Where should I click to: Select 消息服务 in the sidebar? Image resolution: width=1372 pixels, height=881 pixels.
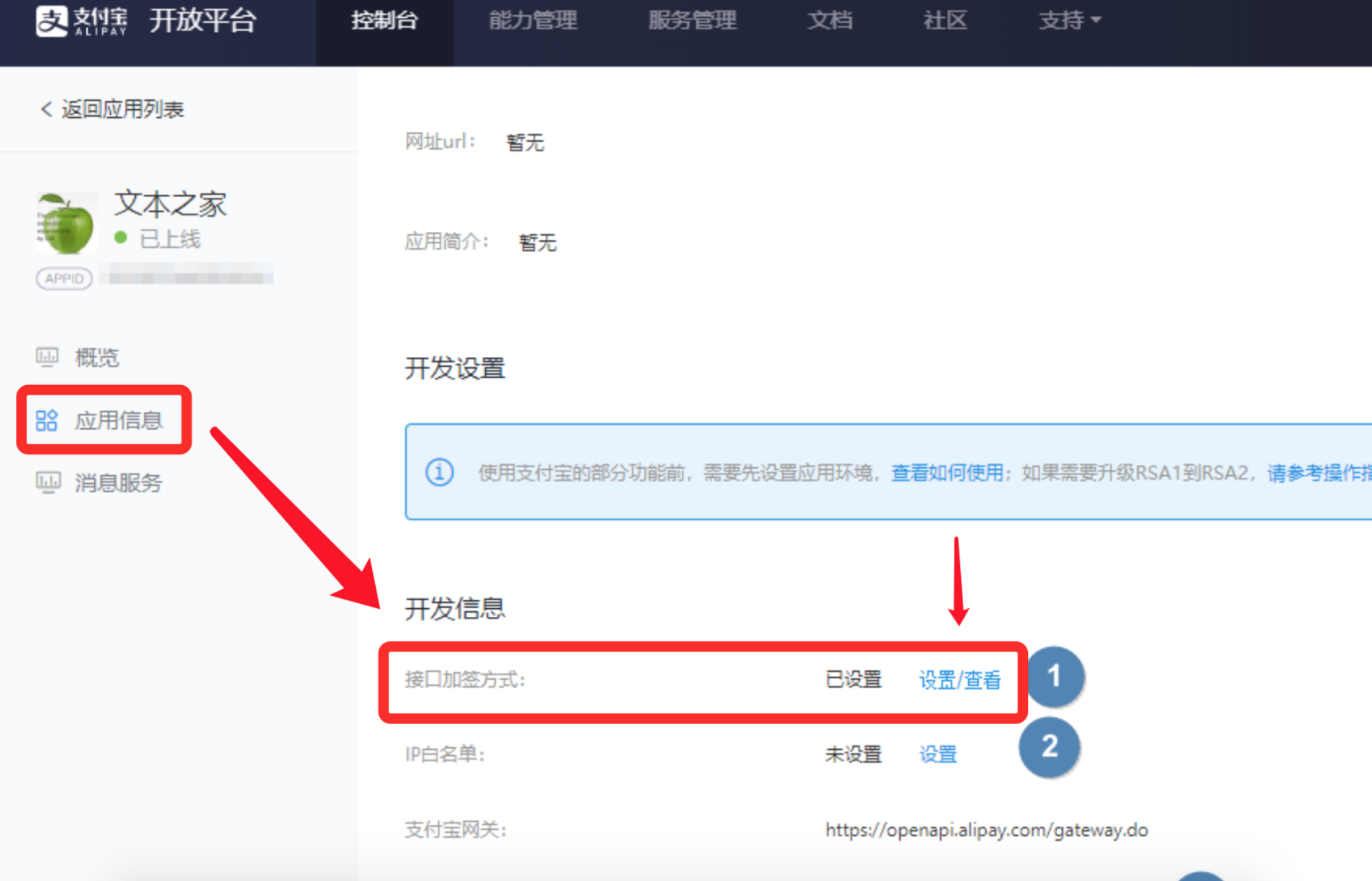(118, 483)
